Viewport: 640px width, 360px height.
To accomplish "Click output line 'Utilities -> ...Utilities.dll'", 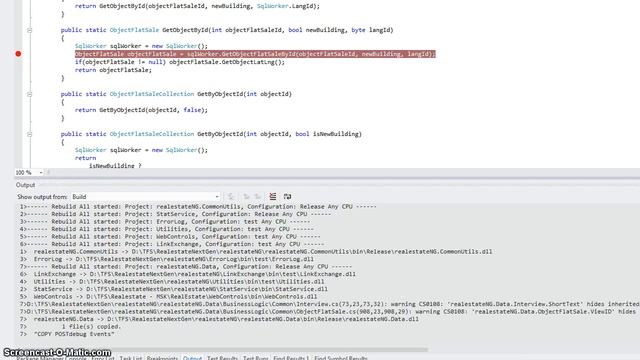I will point(172,282).
